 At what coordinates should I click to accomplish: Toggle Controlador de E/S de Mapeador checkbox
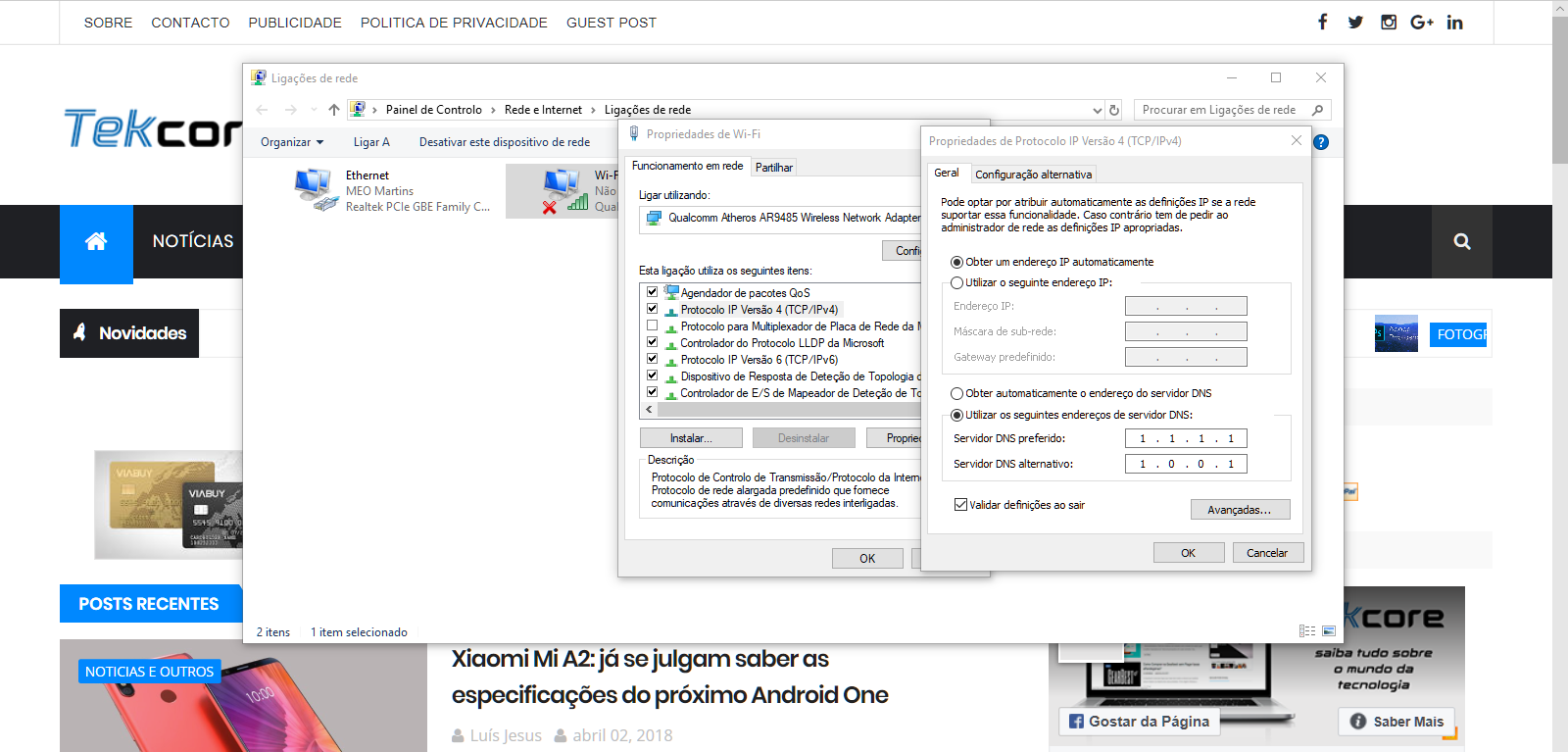(x=652, y=392)
